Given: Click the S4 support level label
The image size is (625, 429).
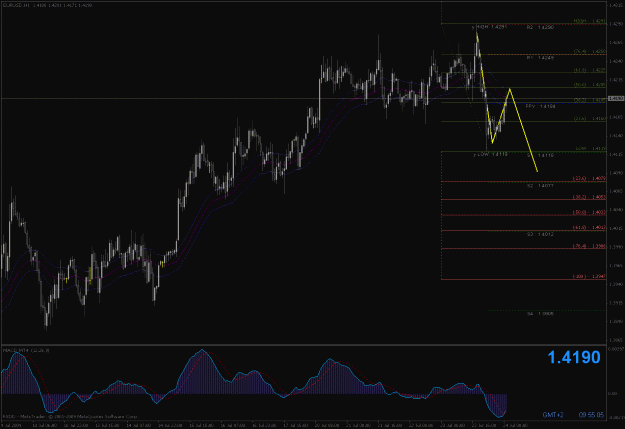Looking at the screenshot, I should pyautogui.click(x=540, y=314).
